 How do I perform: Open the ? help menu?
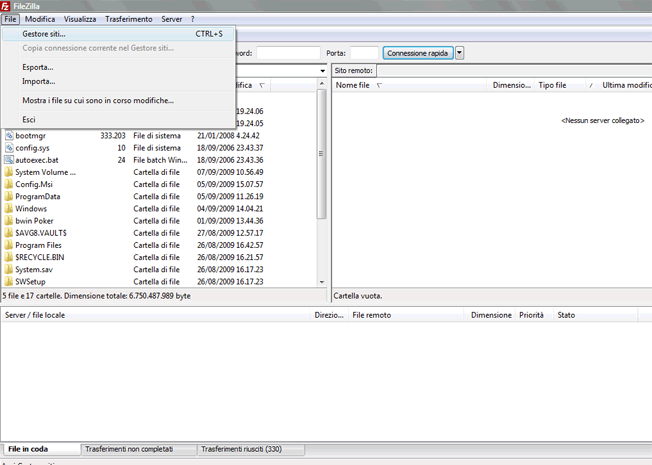coord(193,19)
